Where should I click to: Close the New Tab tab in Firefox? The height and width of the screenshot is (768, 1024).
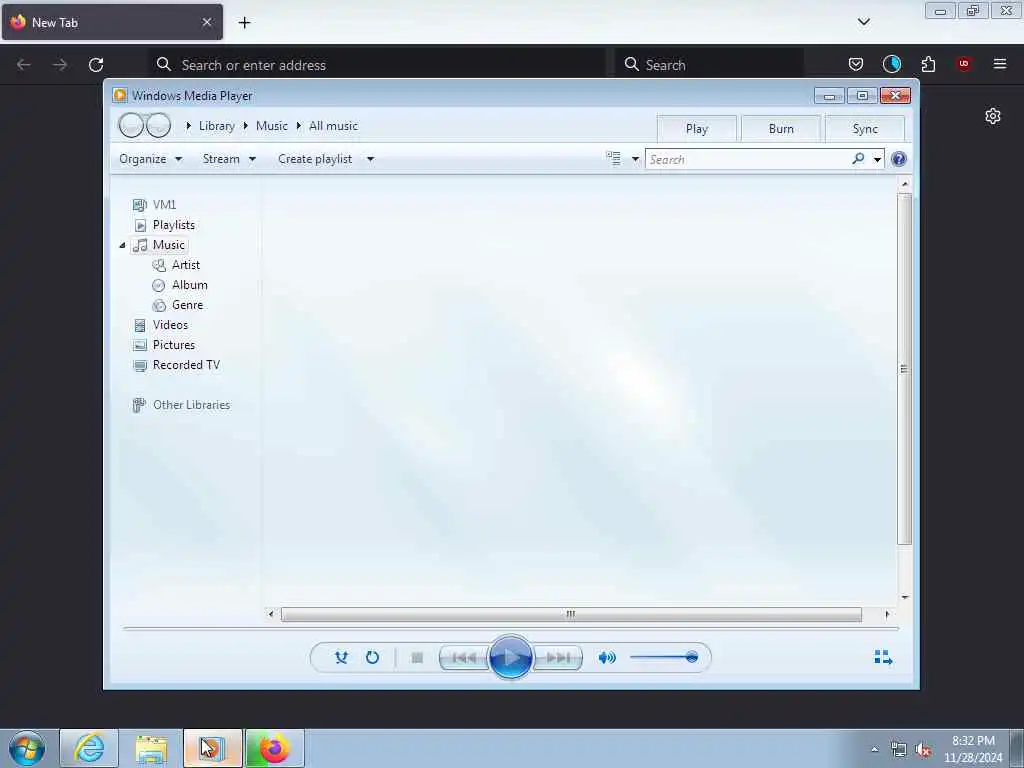[207, 22]
